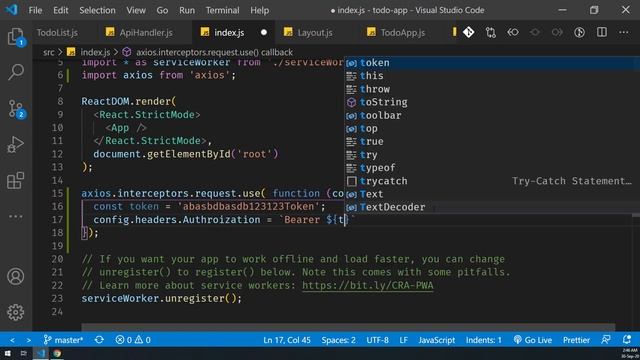Click the GitLens diamond icon in editor toolbar
The image size is (640, 360).
click(x=469, y=32)
